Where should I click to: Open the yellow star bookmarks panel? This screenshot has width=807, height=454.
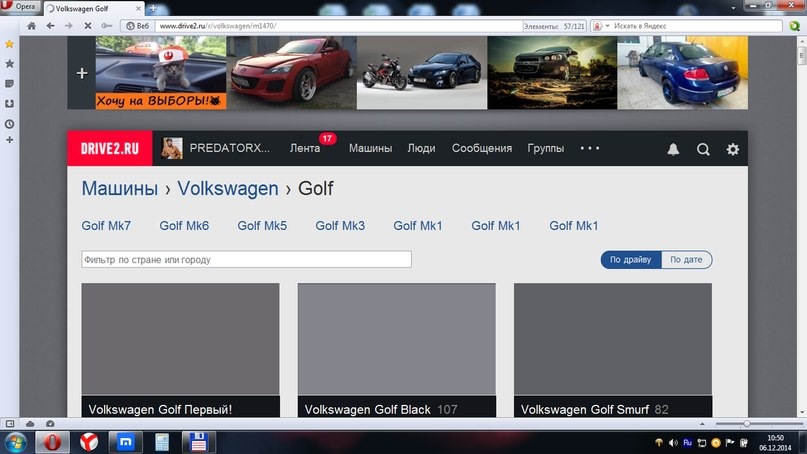(x=9, y=44)
